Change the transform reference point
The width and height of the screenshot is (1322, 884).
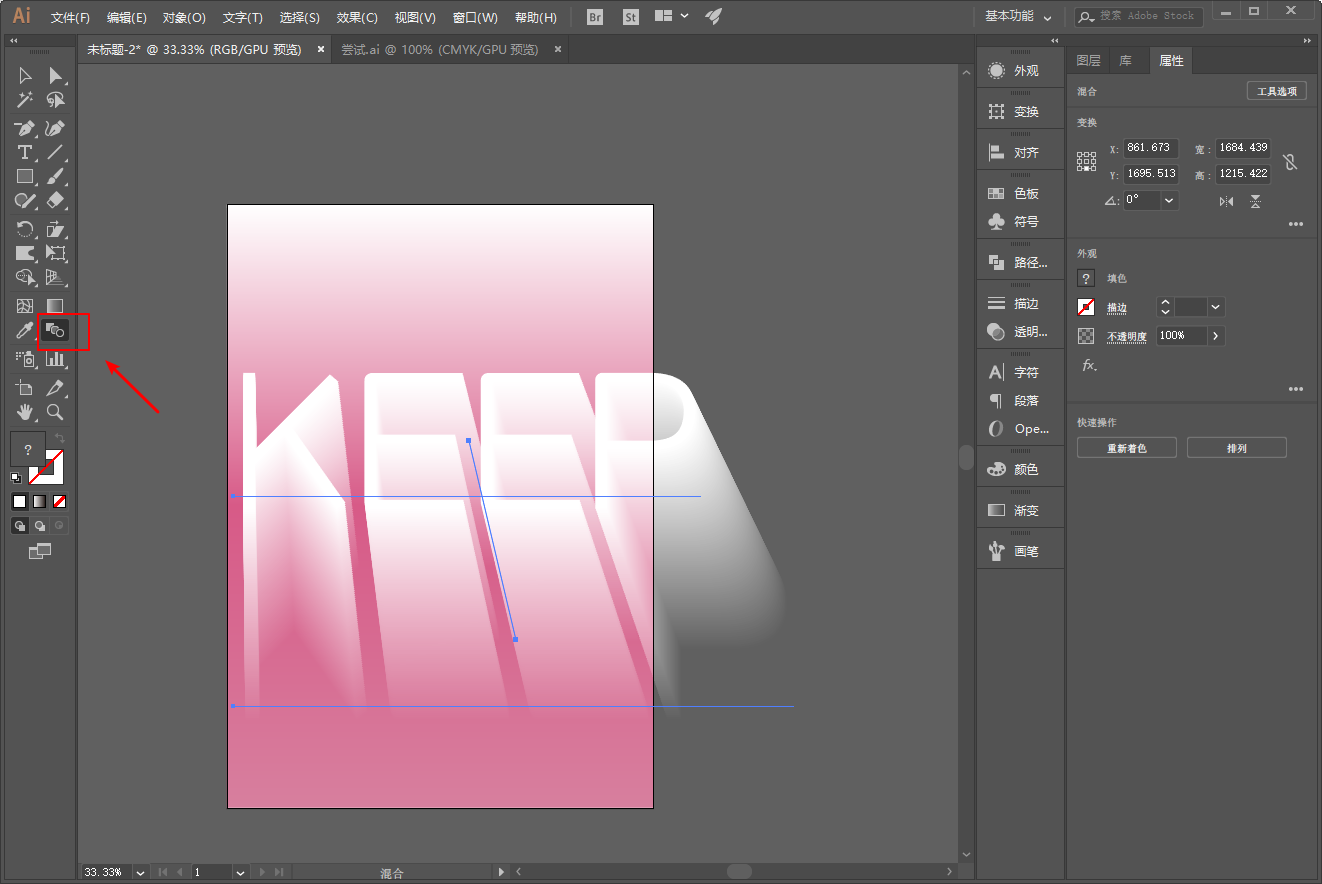[1086, 161]
